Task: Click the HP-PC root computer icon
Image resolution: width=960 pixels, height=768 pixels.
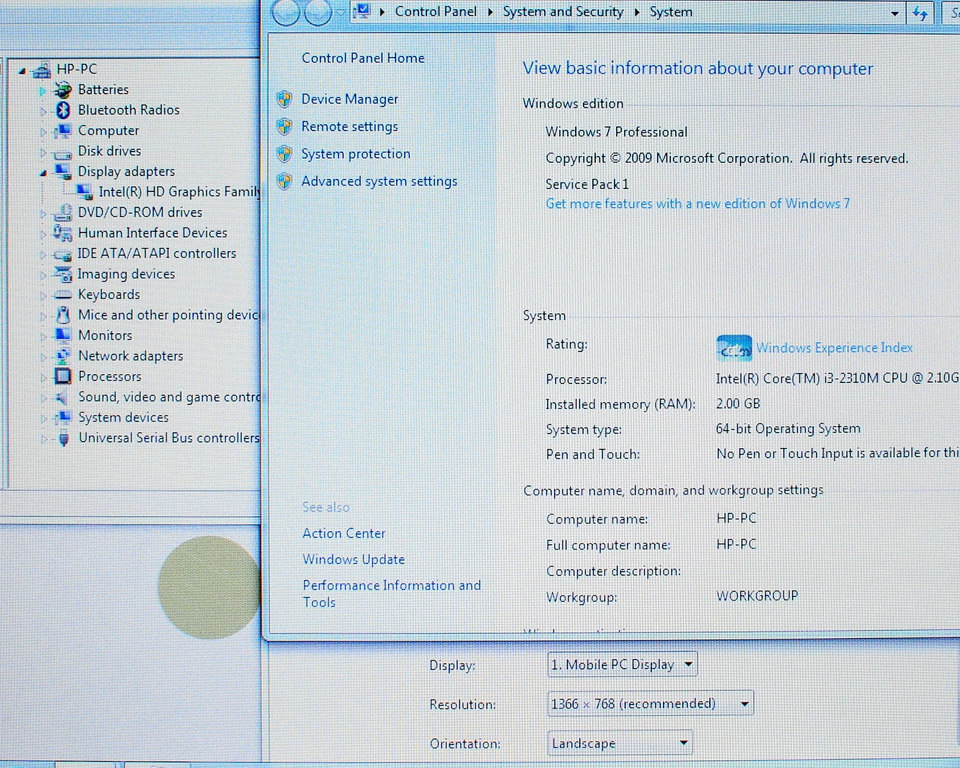Action: 41,70
